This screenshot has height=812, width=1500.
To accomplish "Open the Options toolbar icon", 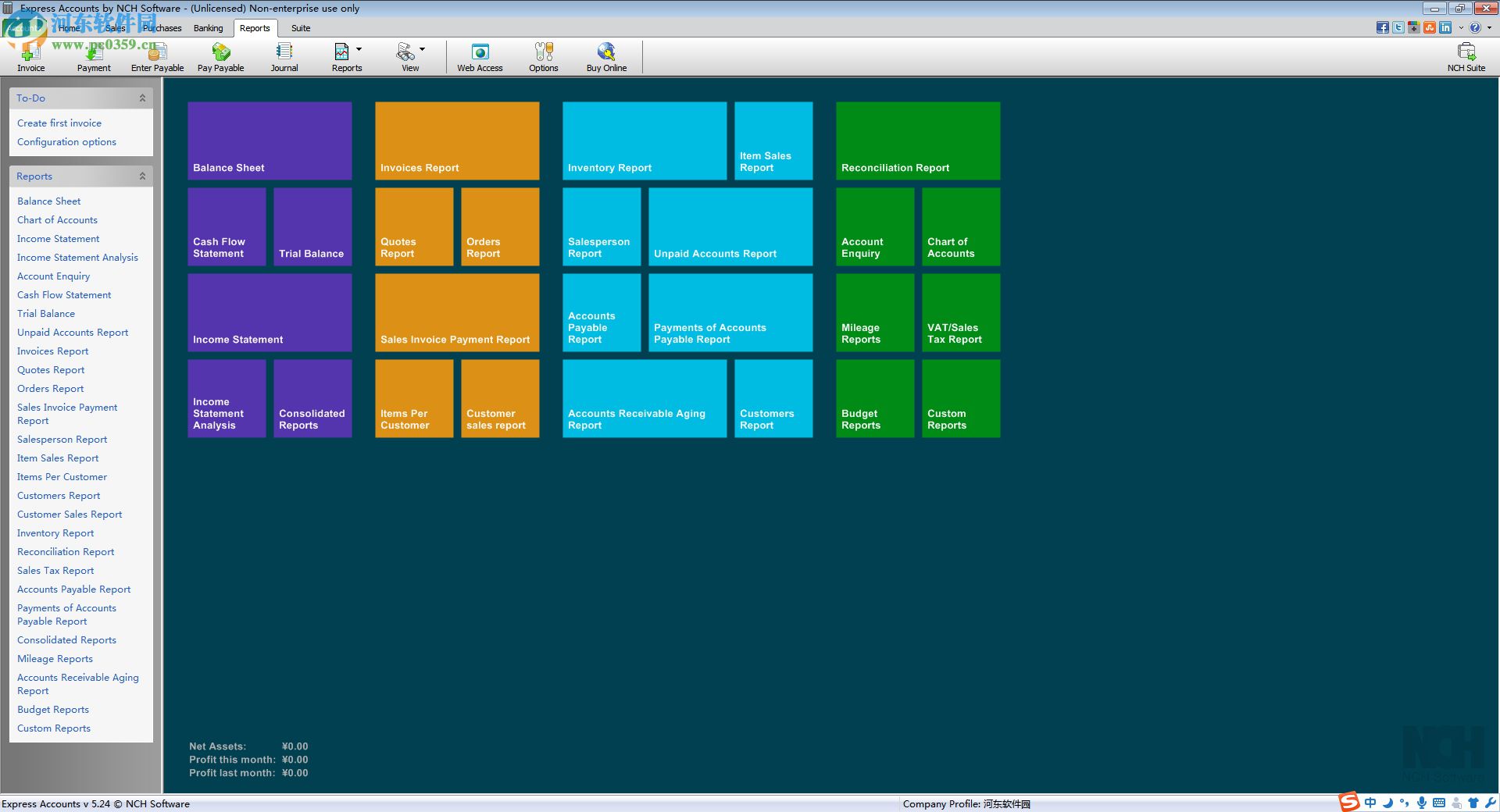I will 544,57.
